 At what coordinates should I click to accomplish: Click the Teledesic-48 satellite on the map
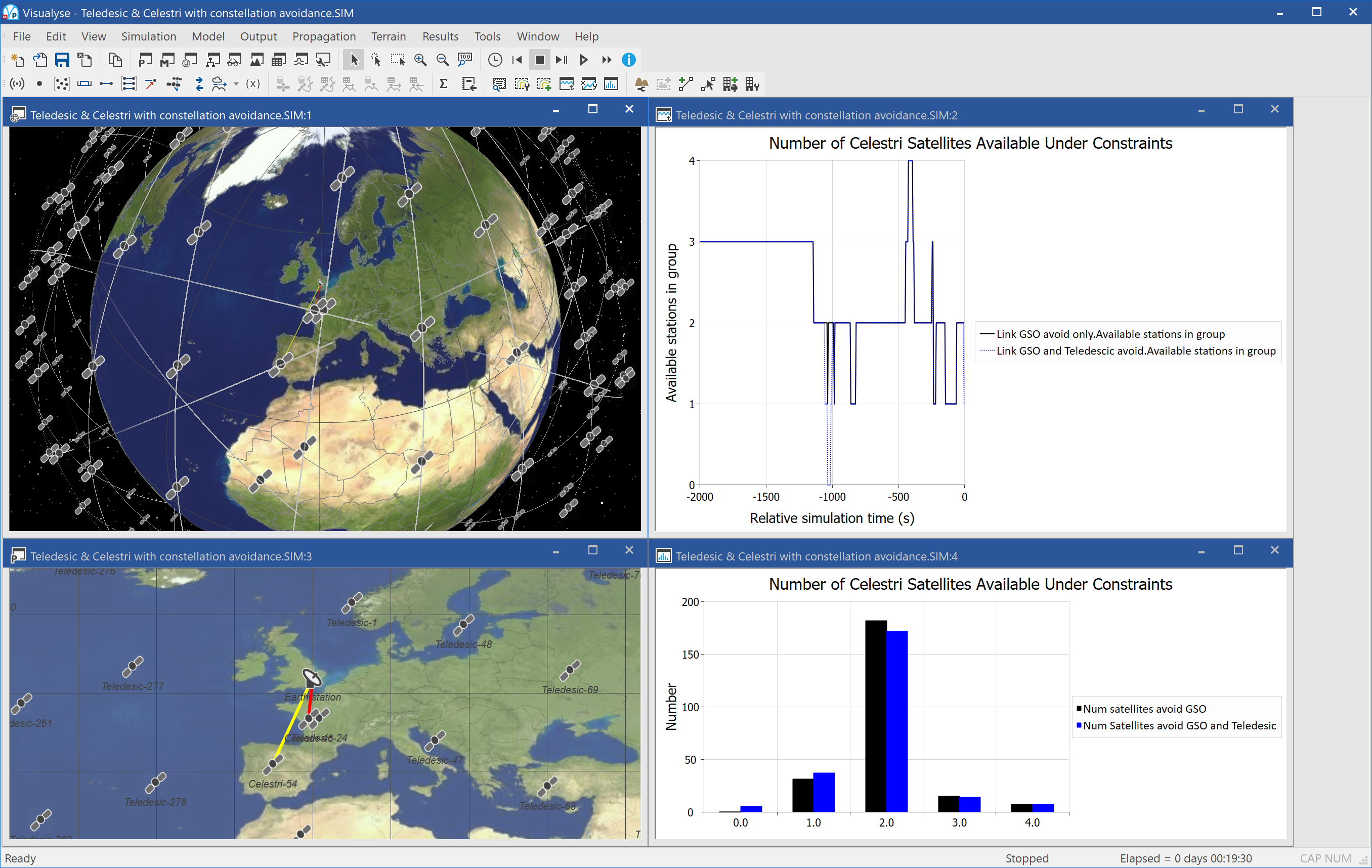463,625
